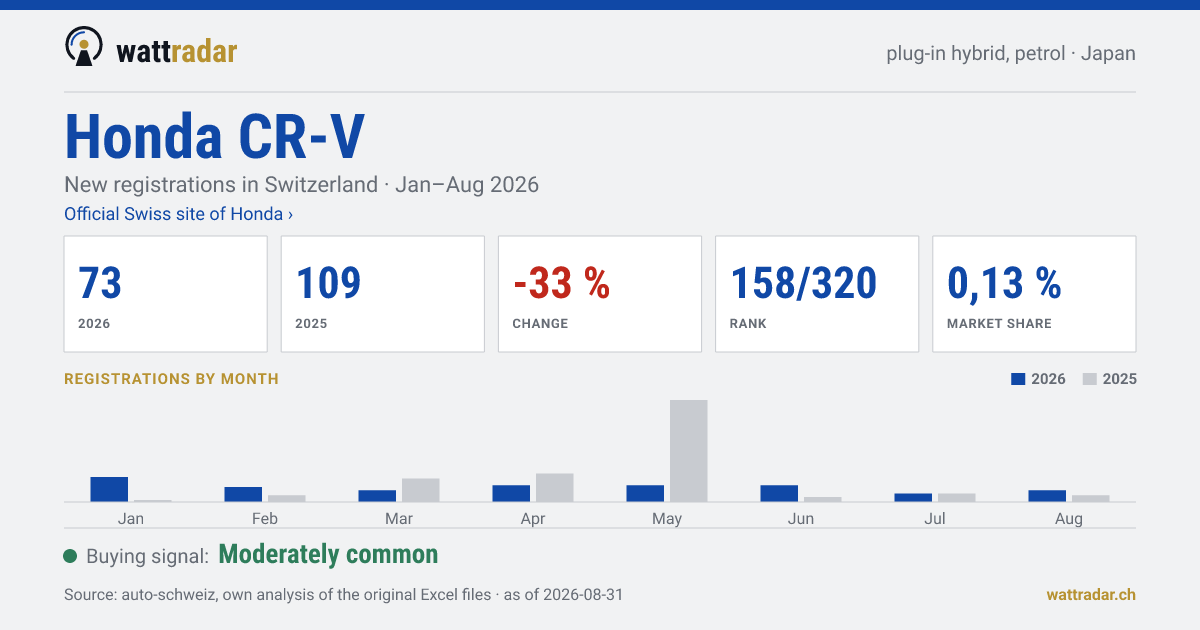The width and height of the screenshot is (1200, 630).
Task: Click the Source: auto-schweiz footer text
Action: (343, 594)
